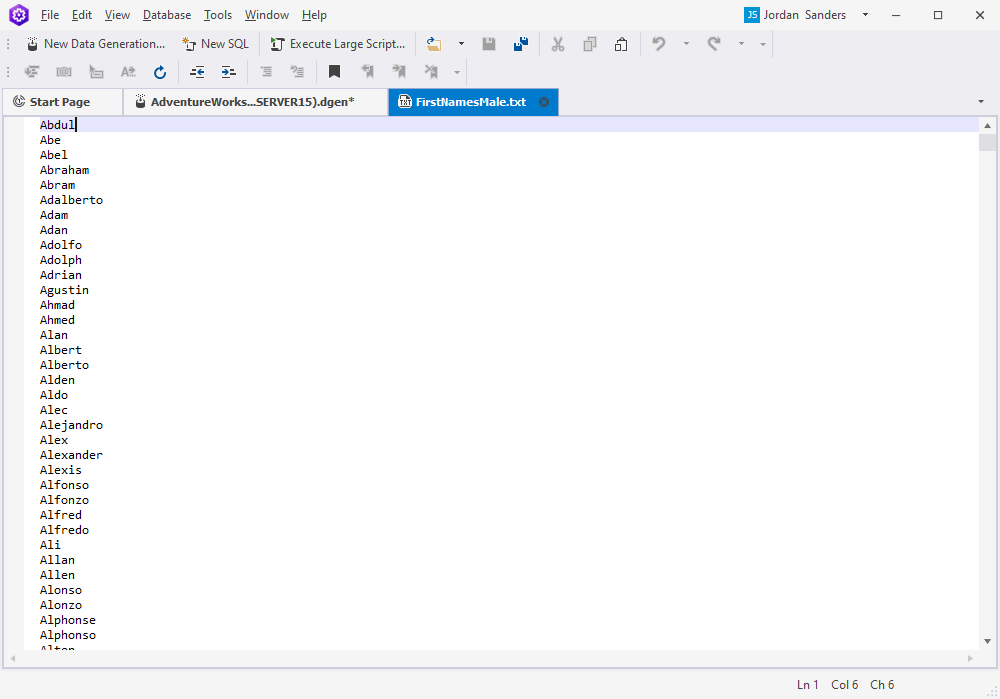The height and width of the screenshot is (699, 1000).
Task: Click the Increase Indent icon
Action: 228,72
